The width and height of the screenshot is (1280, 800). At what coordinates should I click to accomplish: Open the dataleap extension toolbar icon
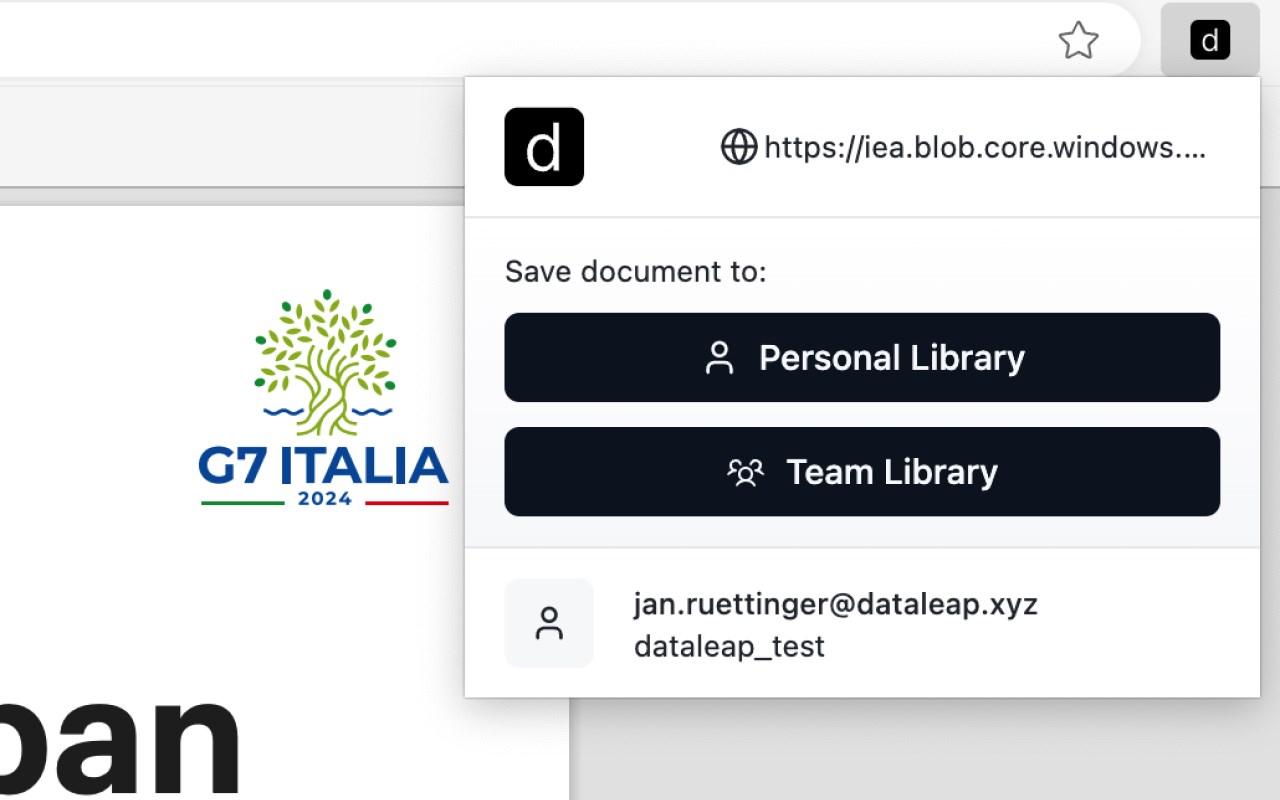1210,41
